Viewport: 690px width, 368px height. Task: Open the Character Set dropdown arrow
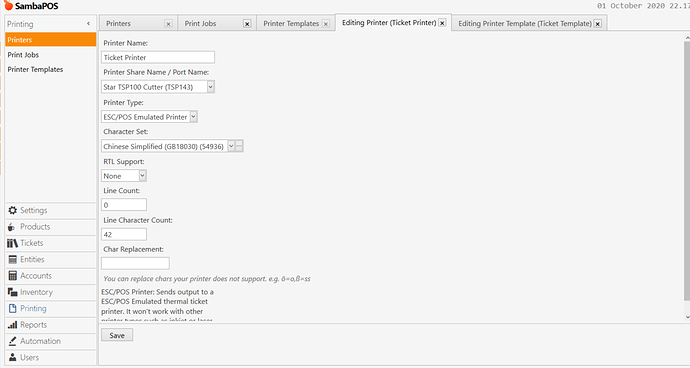point(231,146)
